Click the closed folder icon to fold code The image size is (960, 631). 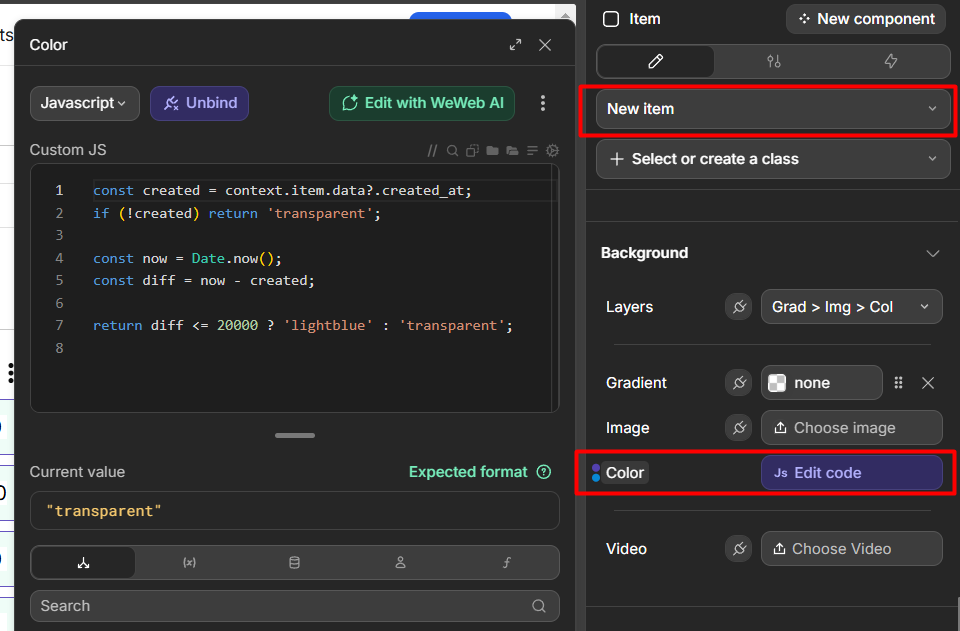click(492, 151)
